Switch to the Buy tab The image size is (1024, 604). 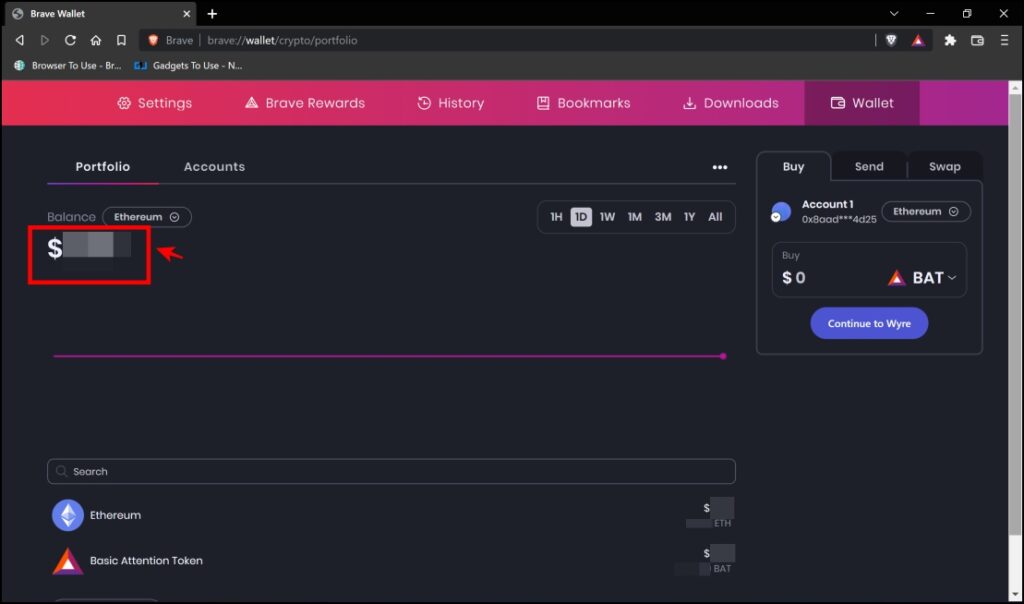pos(793,167)
